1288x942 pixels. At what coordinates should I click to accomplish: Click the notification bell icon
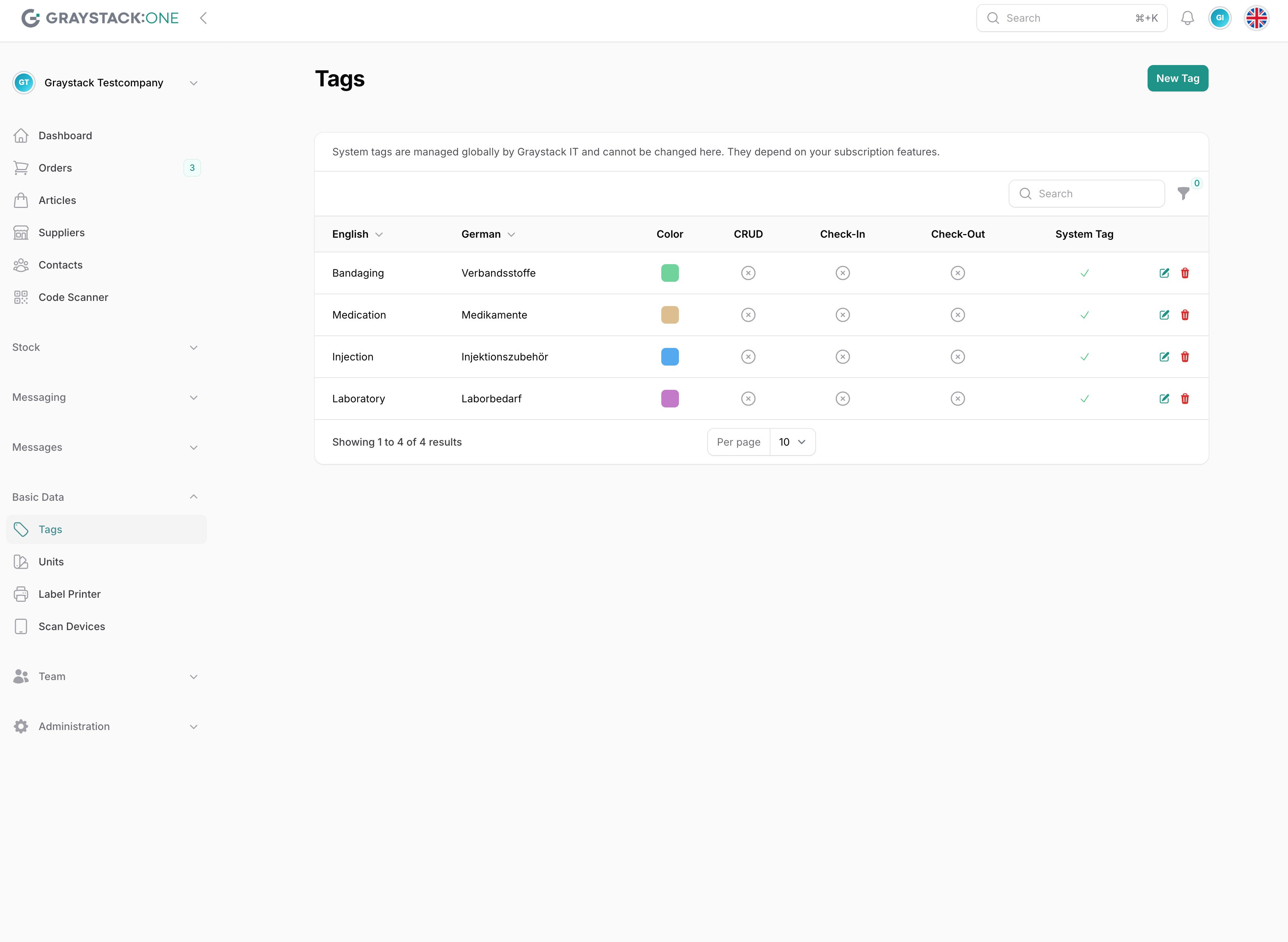1187,18
